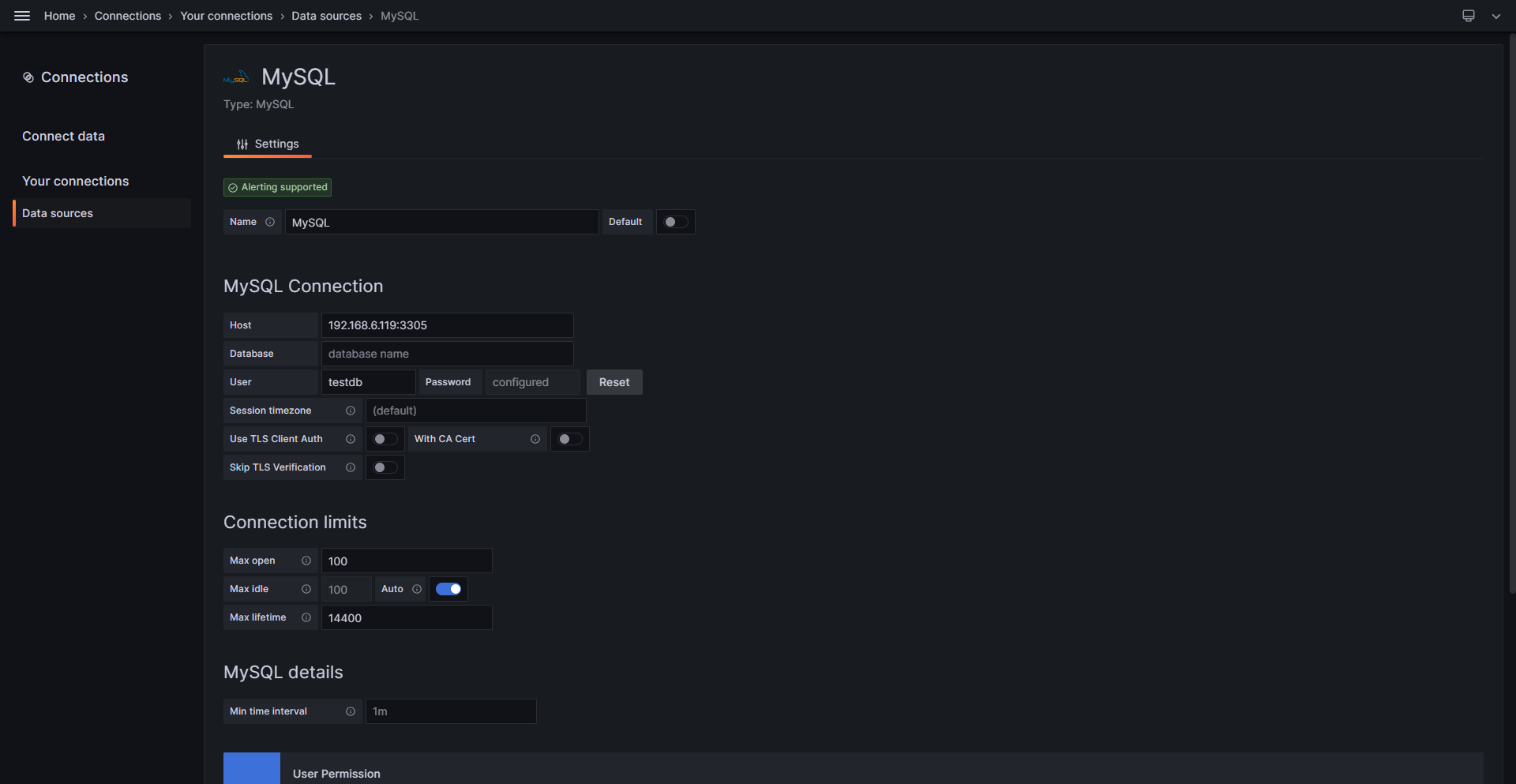The height and width of the screenshot is (784, 1516).
Task: Focus the Min time interval input field
Action: coord(451,711)
